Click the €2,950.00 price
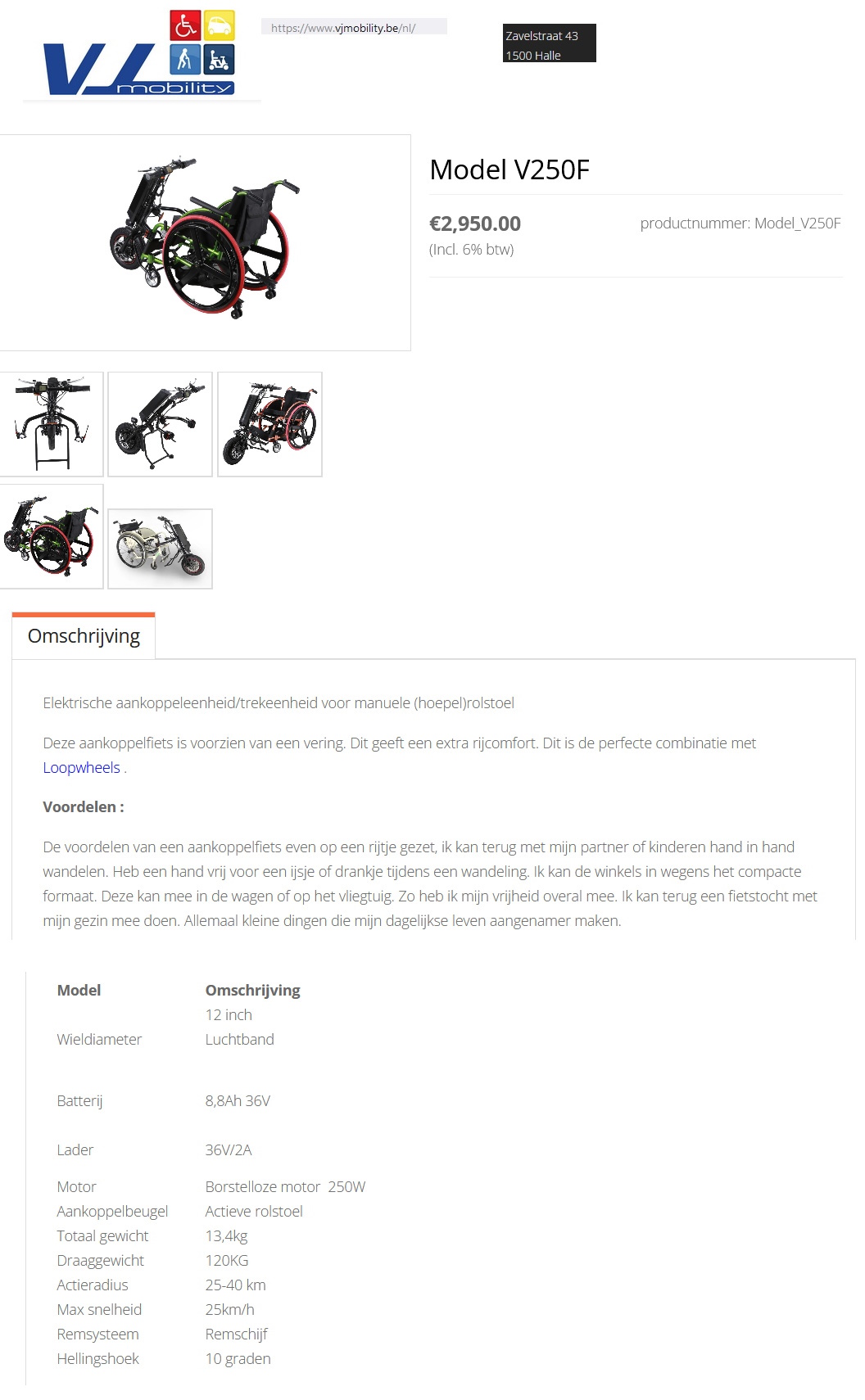The width and height of the screenshot is (865, 1400). click(475, 224)
